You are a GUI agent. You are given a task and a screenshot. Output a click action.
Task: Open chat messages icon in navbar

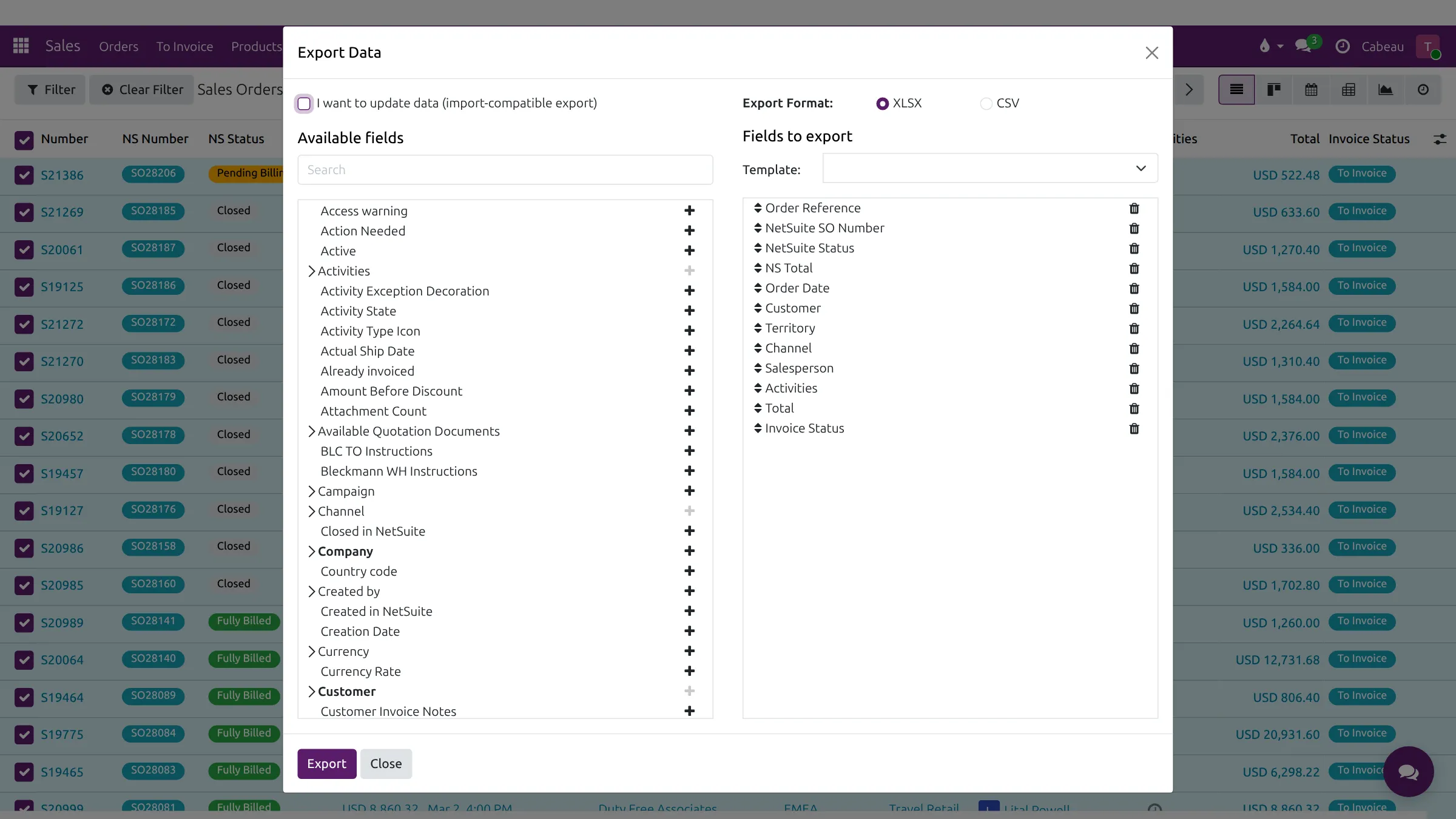point(1303,46)
